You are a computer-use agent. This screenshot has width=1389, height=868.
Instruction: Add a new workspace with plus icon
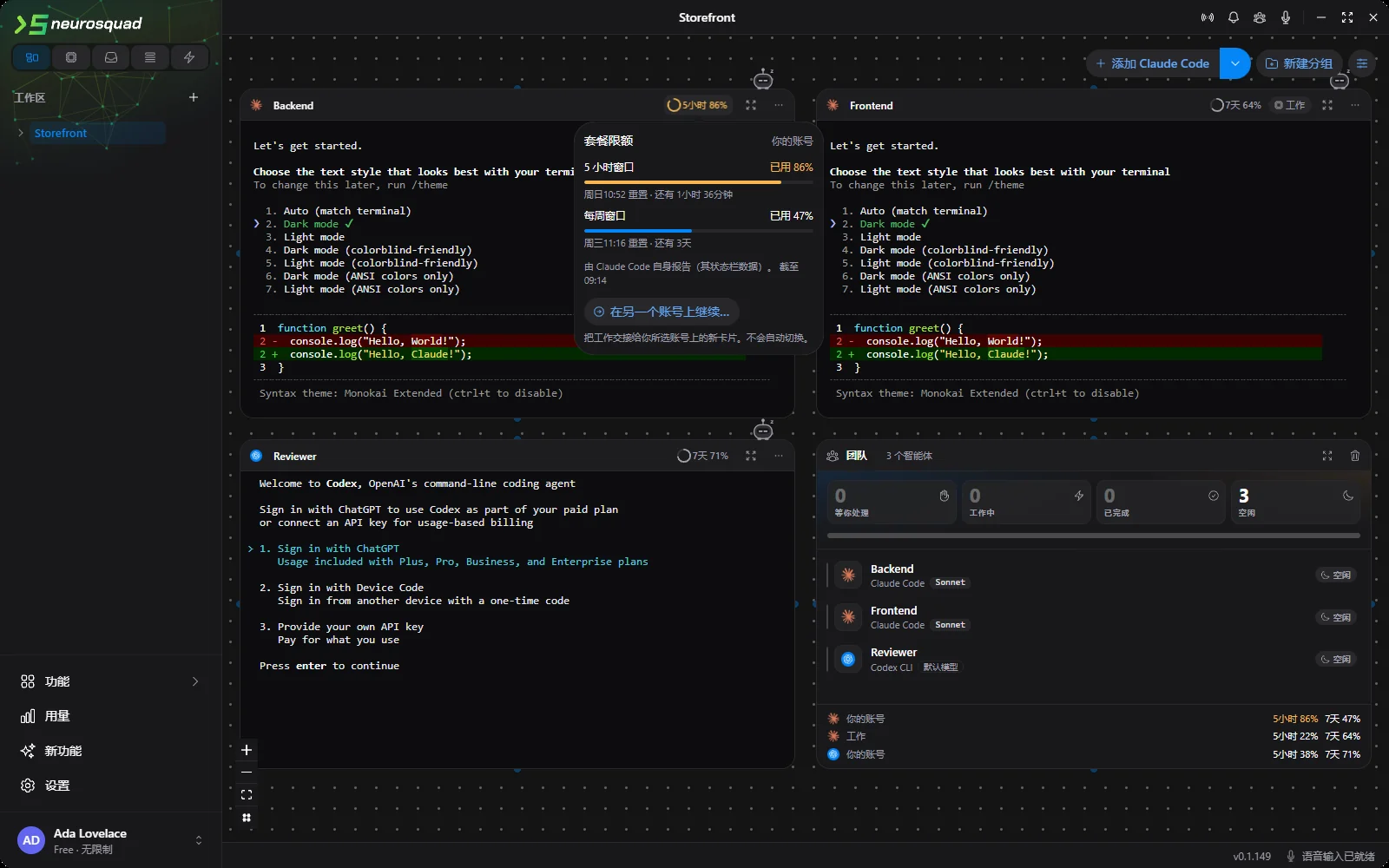pyautogui.click(x=194, y=97)
